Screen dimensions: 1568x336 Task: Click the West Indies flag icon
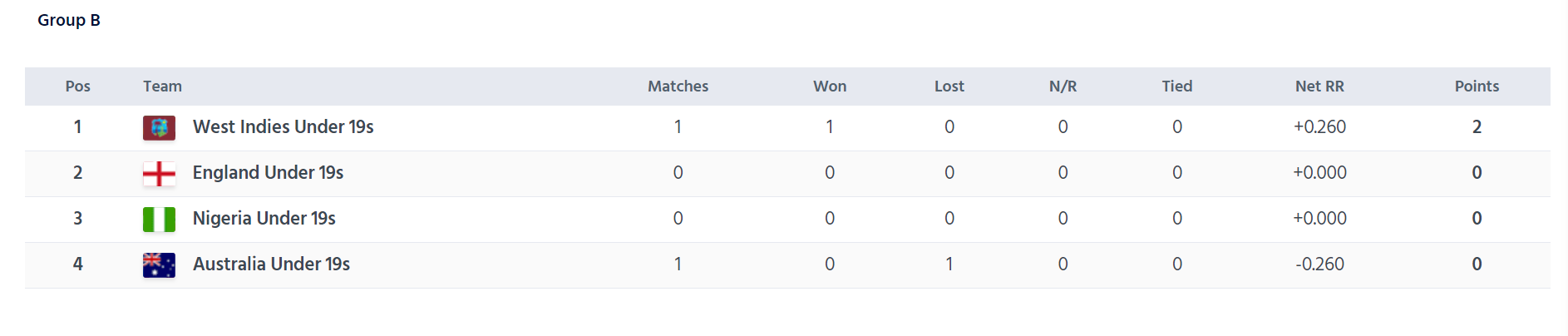point(159,128)
